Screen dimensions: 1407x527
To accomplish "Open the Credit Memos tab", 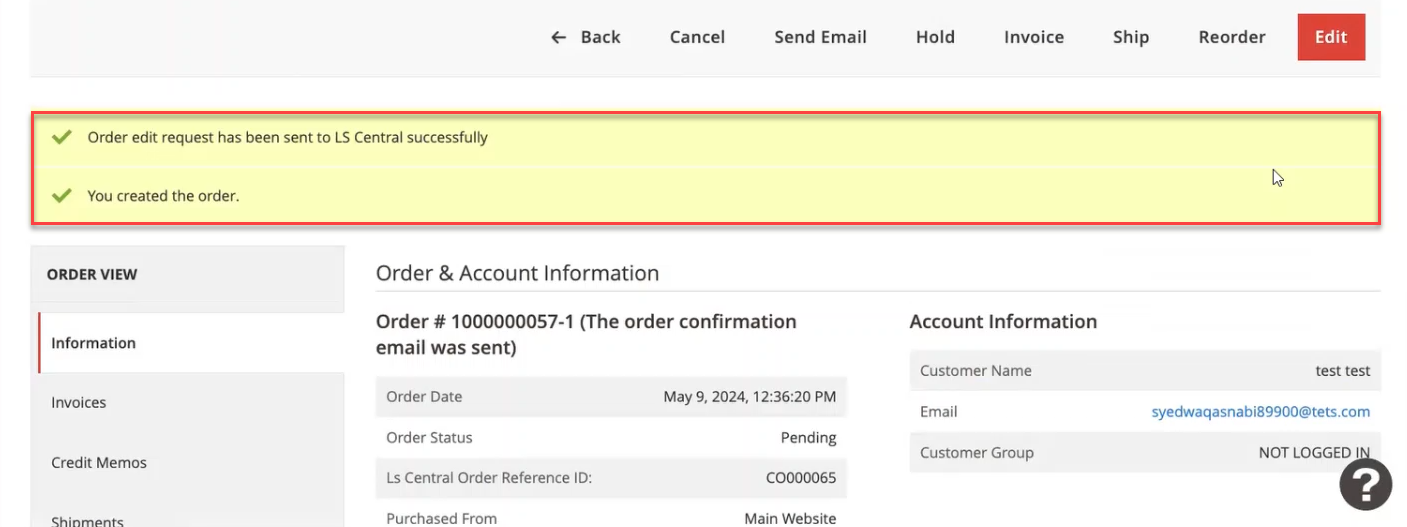I will coord(99,463).
